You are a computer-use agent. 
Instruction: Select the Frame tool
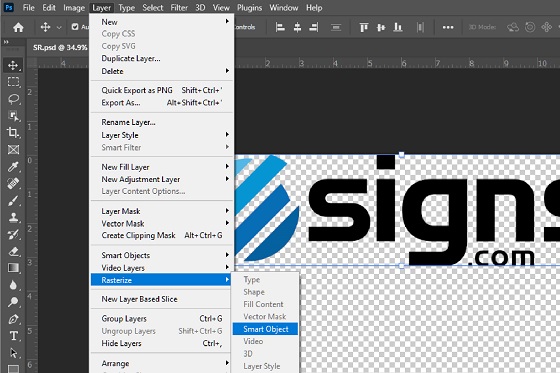pyautogui.click(x=13, y=149)
